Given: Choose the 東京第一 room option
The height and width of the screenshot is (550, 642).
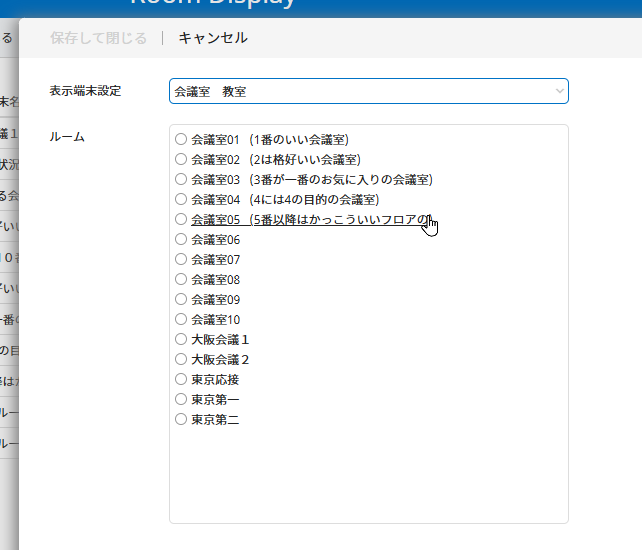Looking at the screenshot, I should click(x=181, y=399).
